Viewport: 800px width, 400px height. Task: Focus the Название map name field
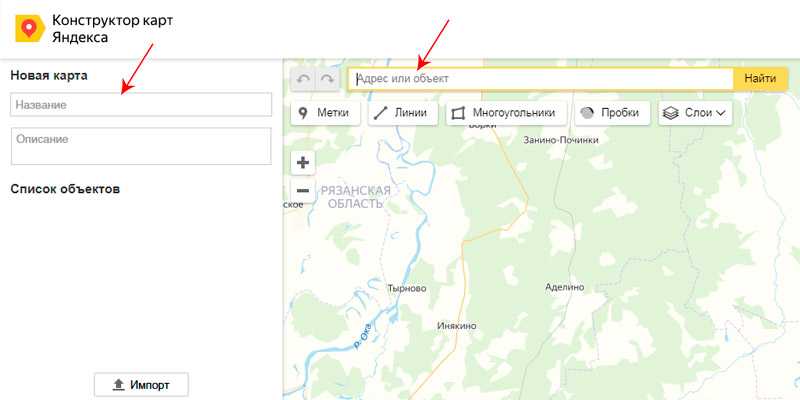pos(141,105)
